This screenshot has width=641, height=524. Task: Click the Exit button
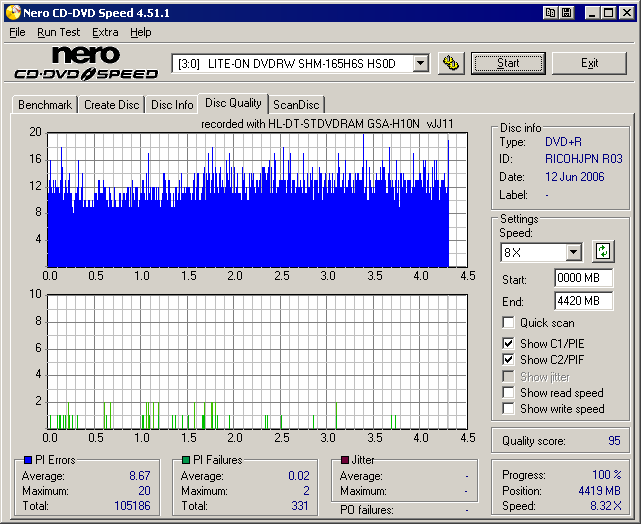click(589, 63)
